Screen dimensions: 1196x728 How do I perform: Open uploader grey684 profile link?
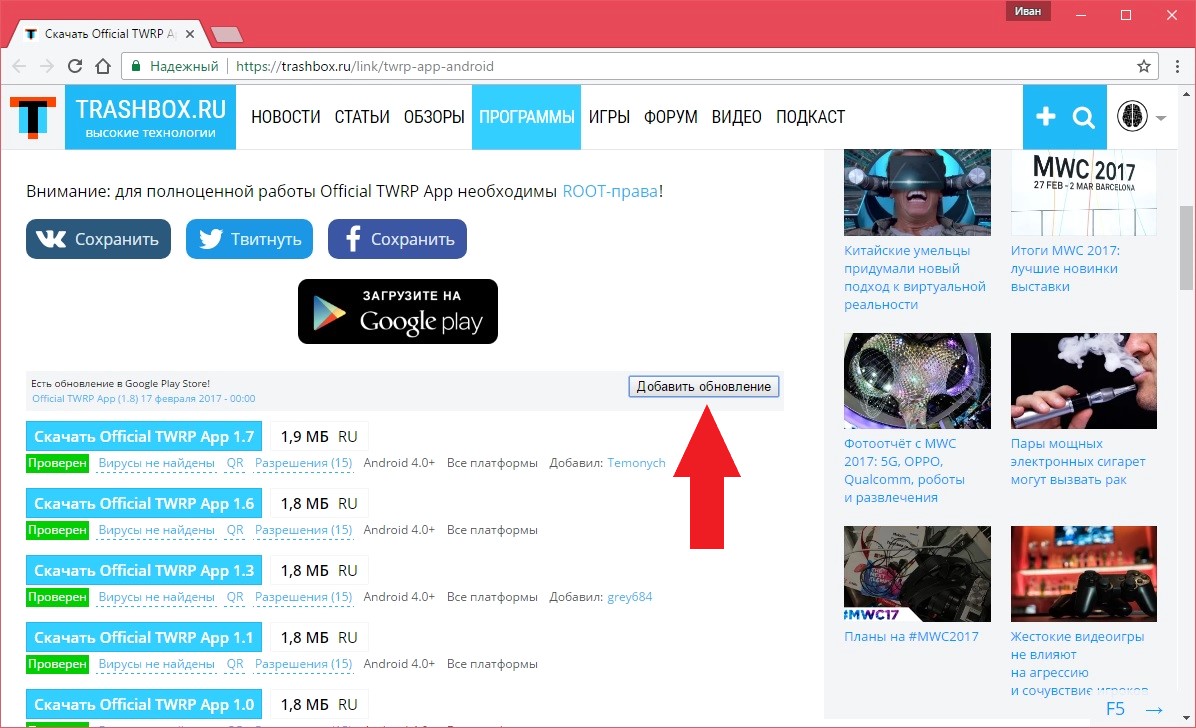click(x=629, y=598)
